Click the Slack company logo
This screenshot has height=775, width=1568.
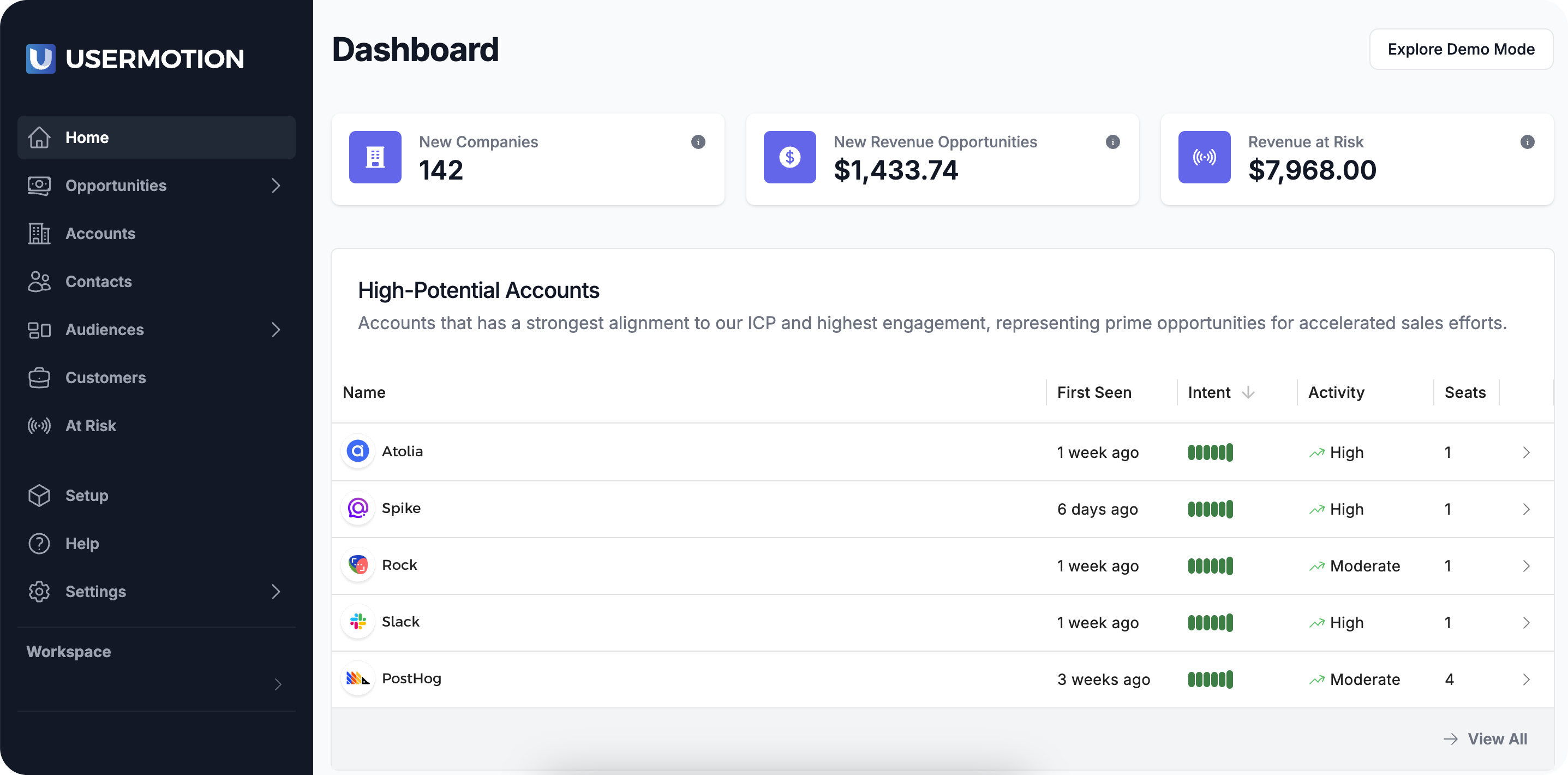click(x=358, y=622)
